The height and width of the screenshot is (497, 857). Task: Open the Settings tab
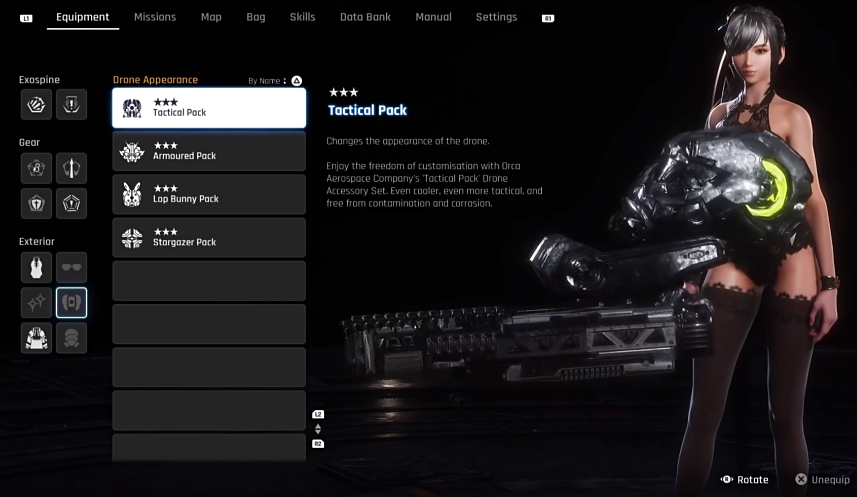click(496, 17)
